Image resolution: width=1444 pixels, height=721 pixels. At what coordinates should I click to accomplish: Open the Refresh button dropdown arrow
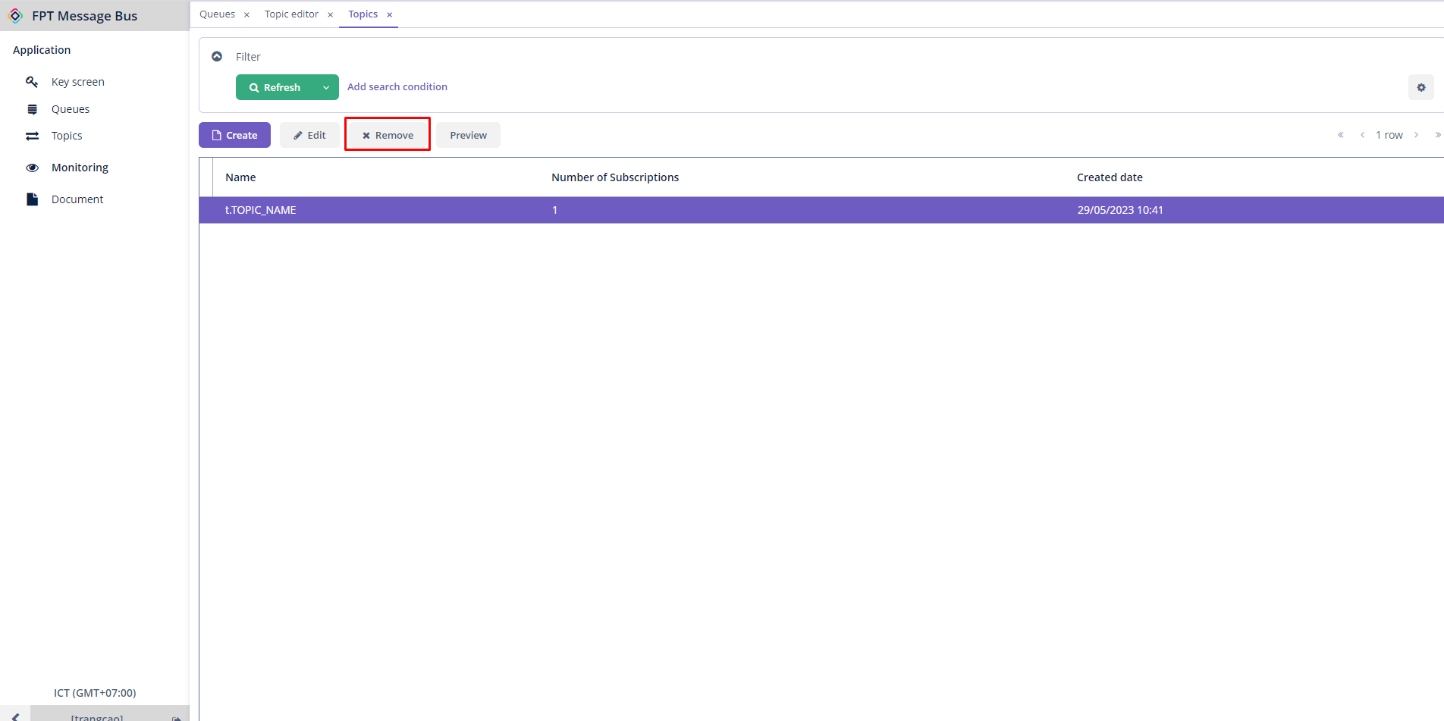click(326, 87)
